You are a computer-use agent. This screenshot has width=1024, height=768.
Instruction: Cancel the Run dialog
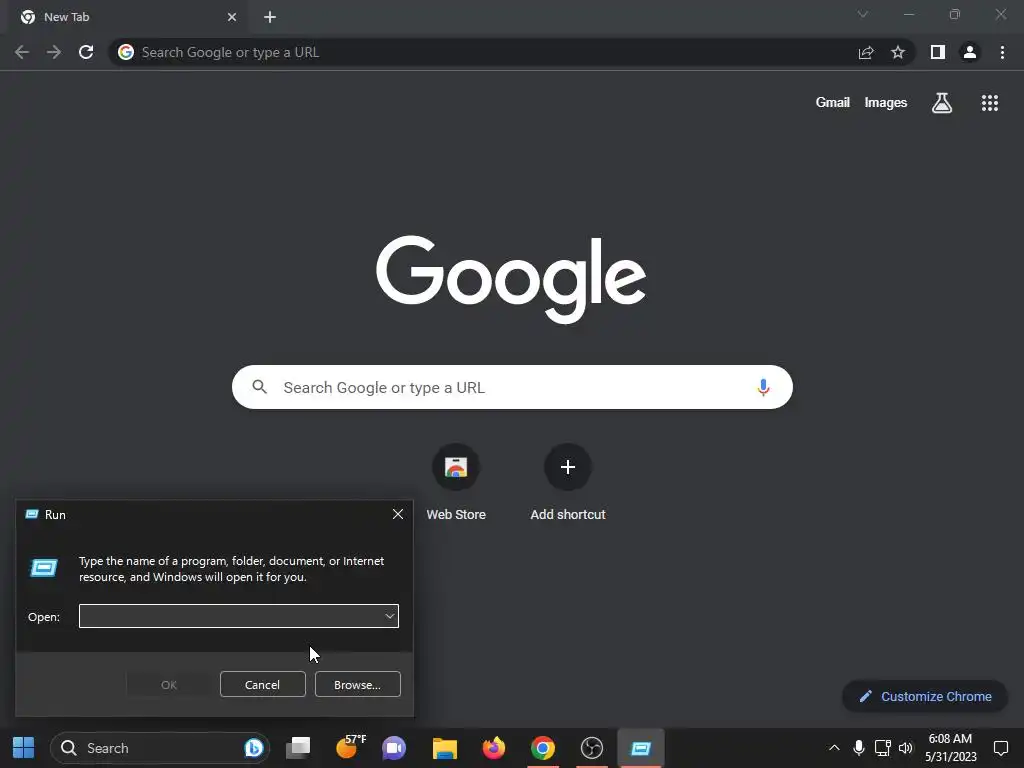[x=263, y=684]
